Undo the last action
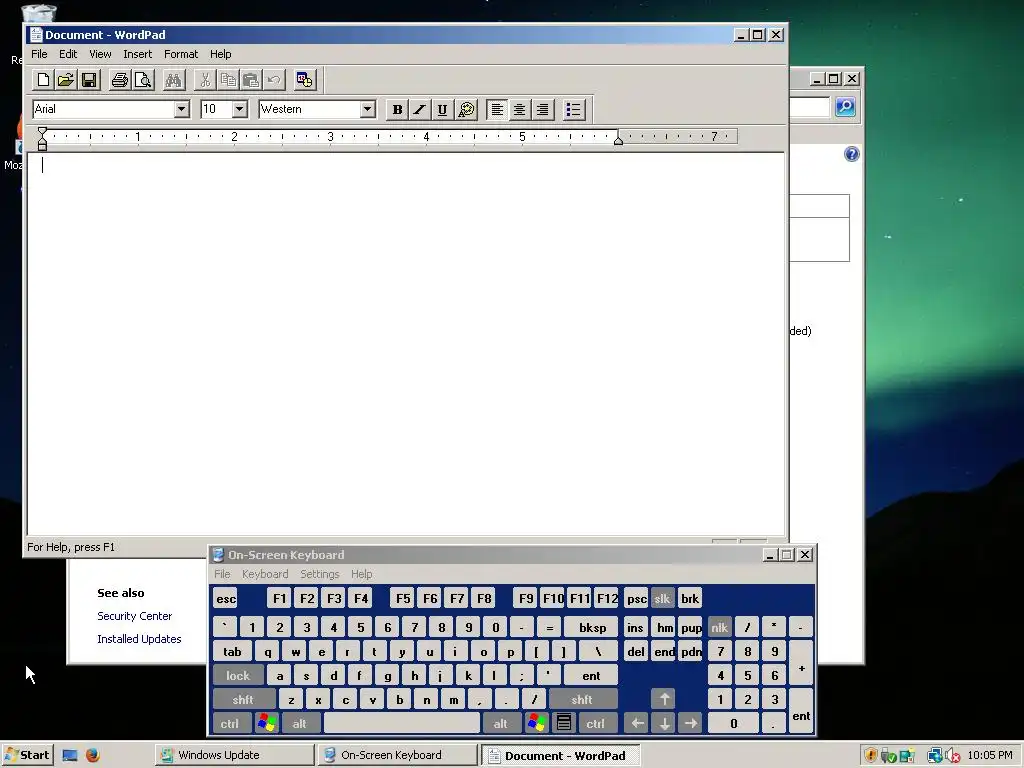The height and width of the screenshot is (768, 1024). pyautogui.click(x=274, y=80)
